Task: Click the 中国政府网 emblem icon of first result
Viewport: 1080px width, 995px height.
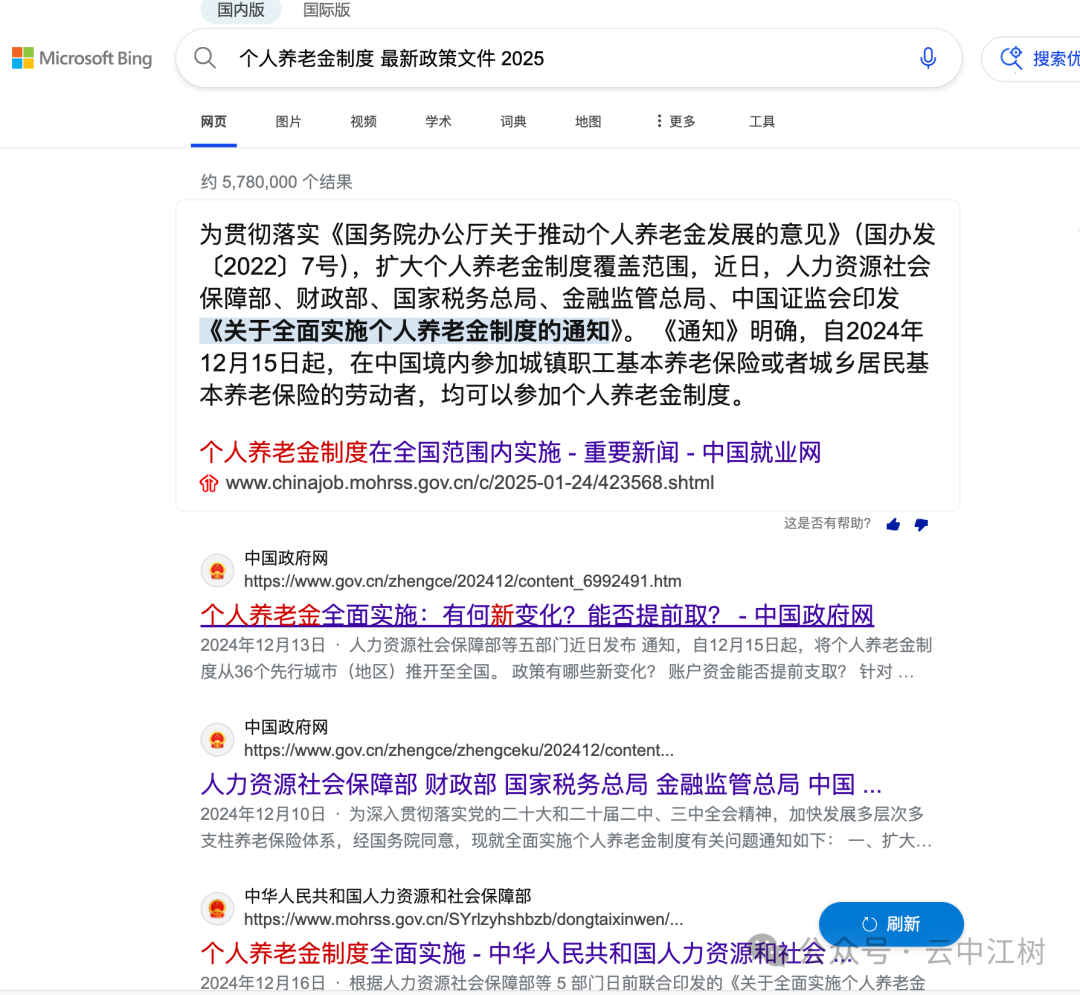Action: pyautogui.click(x=218, y=571)
